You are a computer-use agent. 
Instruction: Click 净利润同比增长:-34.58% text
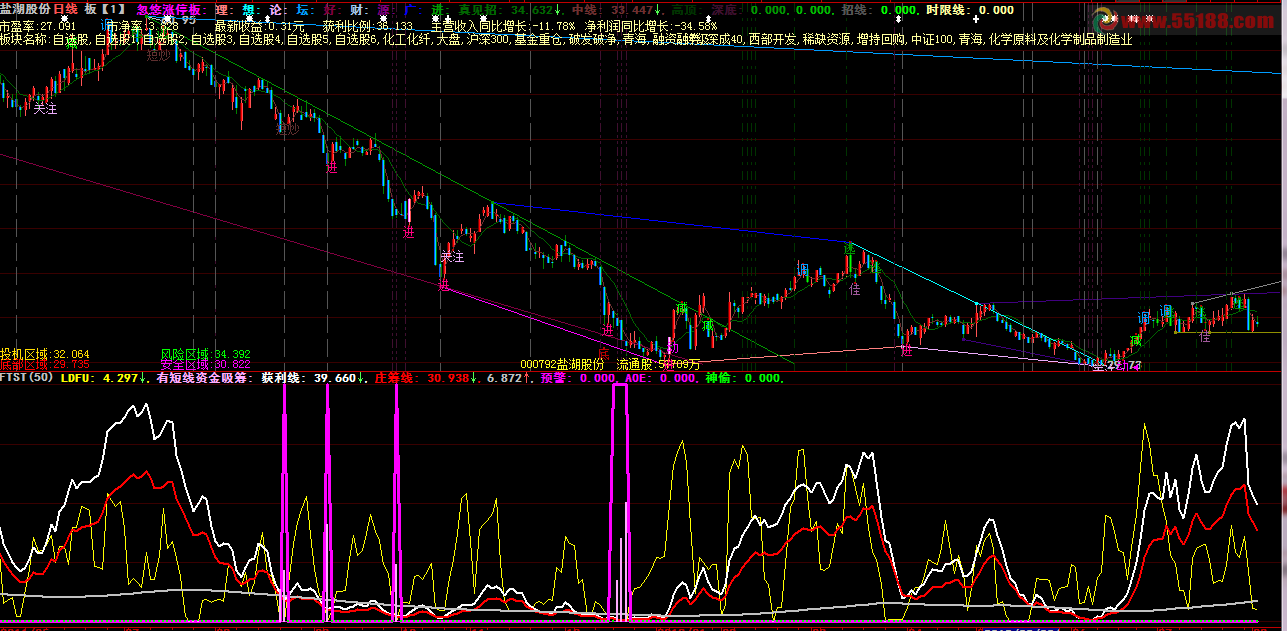pyautogui.click(x=651, y=25)
